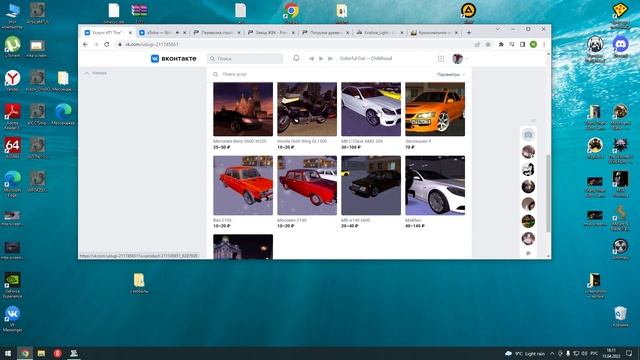
Task: Skip to the next track in VK player
Action: coord(330,59)
